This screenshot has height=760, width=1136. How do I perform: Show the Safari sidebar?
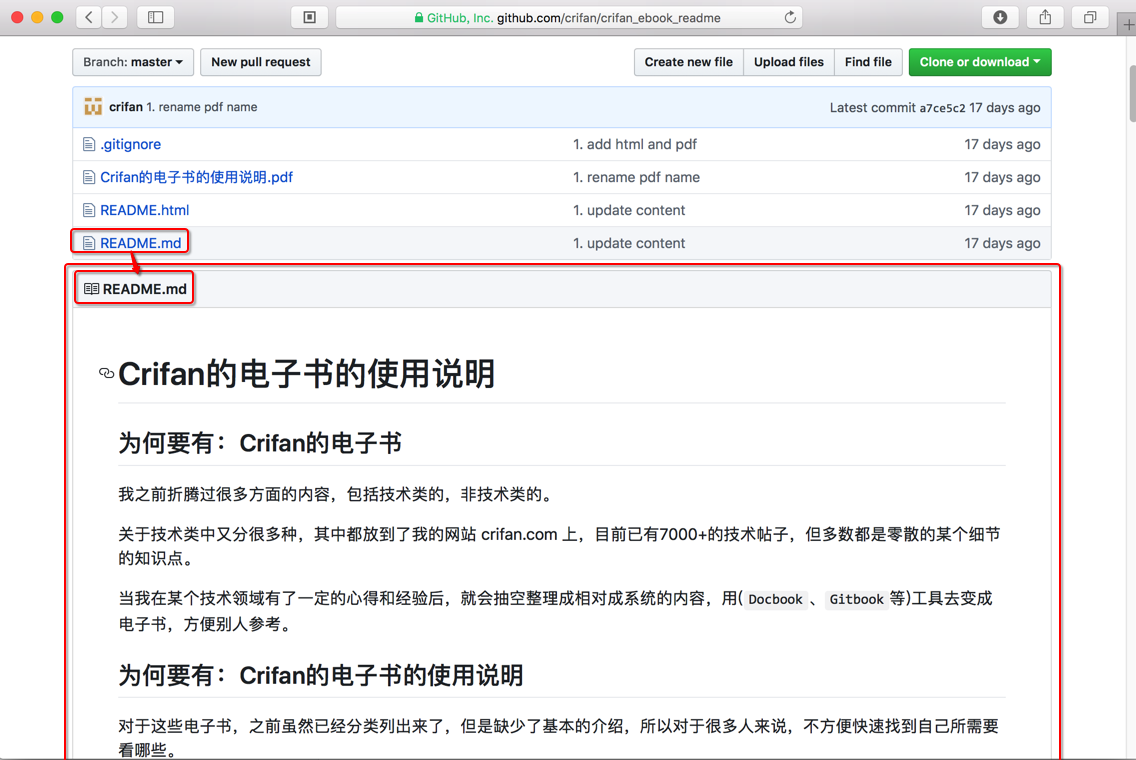click(x=155, y=17)
